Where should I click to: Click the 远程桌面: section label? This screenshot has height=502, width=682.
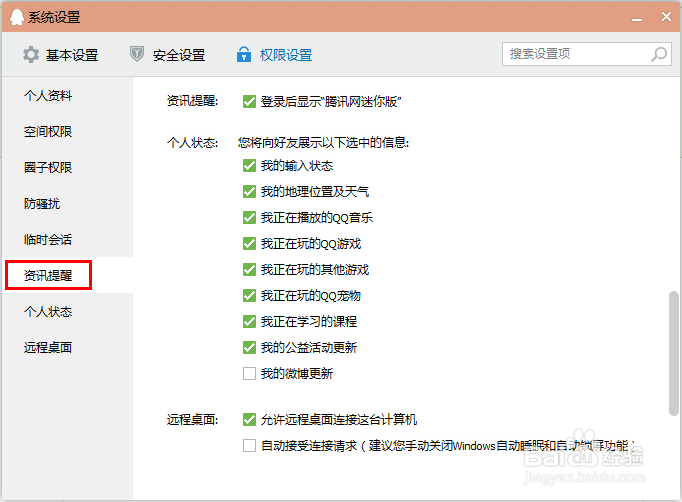(192, 420)
